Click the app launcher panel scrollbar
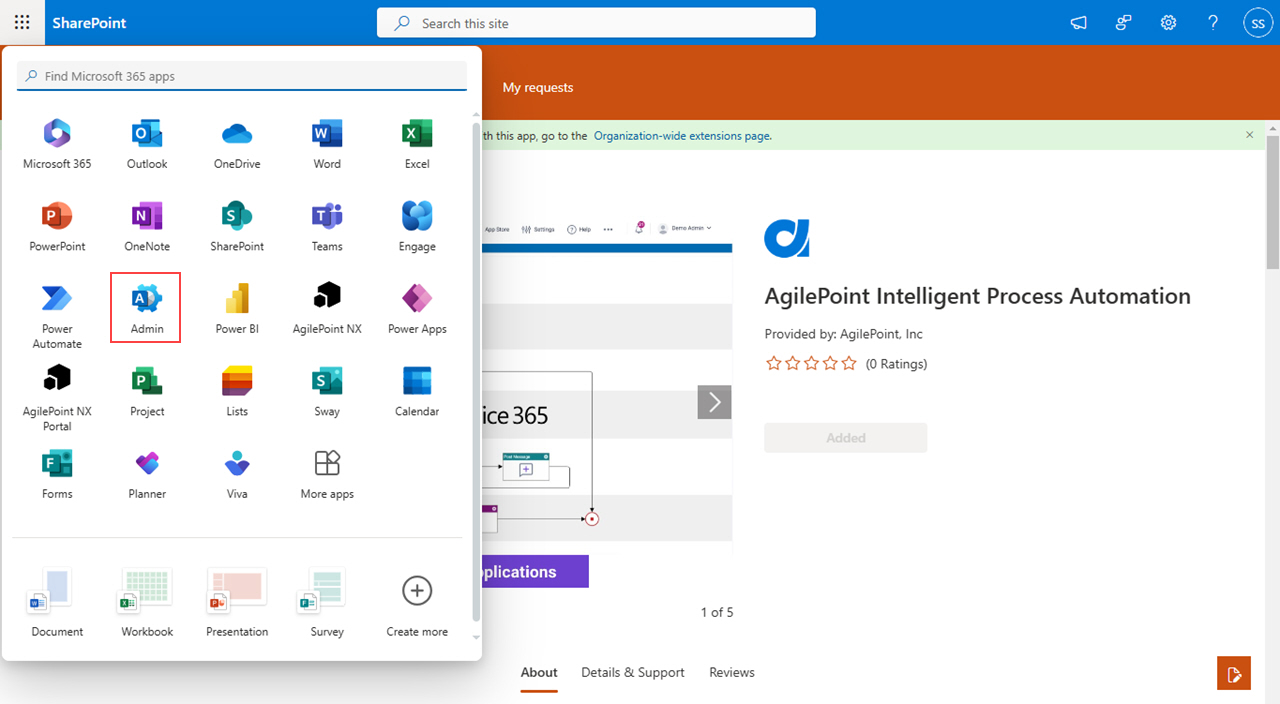Viewport: 1280px width, 704px height. tap(476, 372)
